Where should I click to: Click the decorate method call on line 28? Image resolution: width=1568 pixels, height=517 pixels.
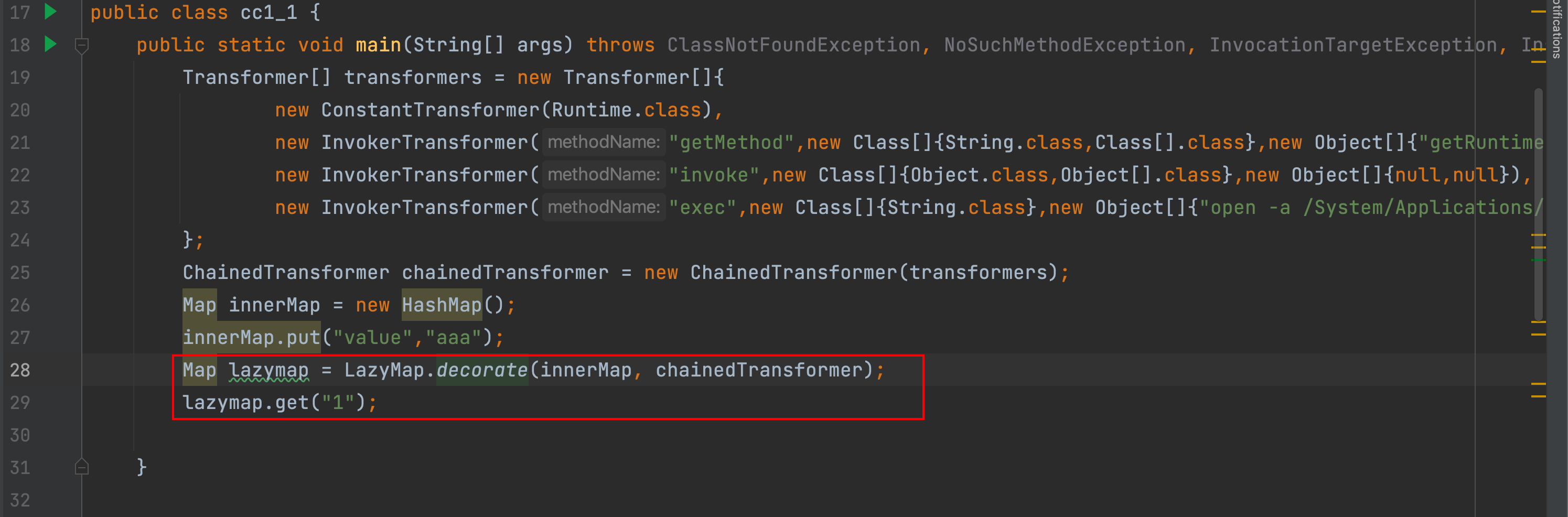[482, 370]
